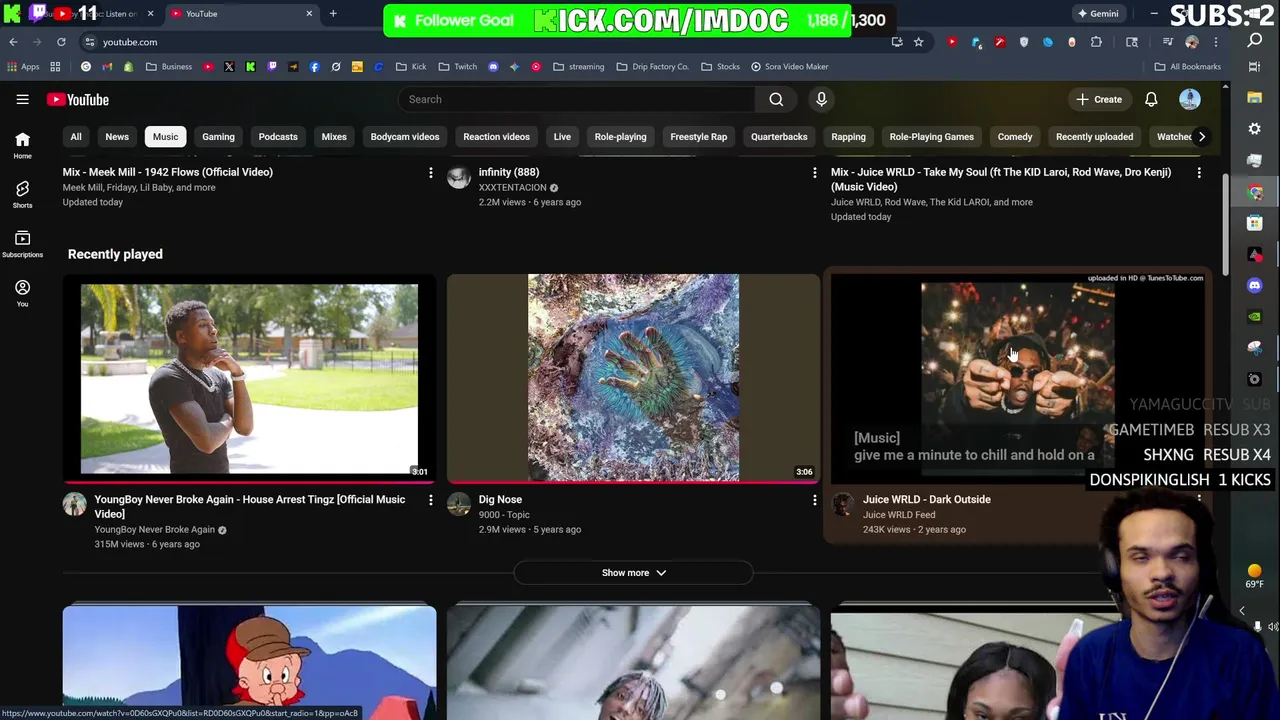Screen dimensions: 1280x720
Task: Open the browser extensions puzzle icon
Action: click(x=1096, y=42)
